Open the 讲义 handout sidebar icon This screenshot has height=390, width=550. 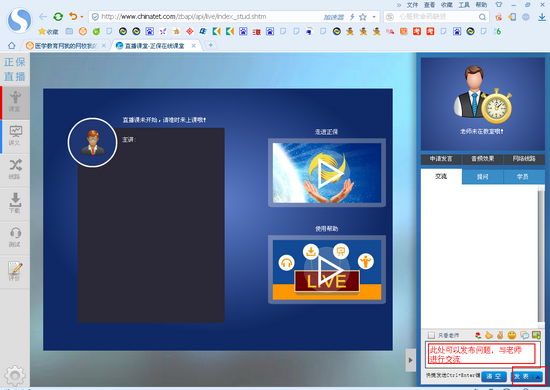point(15,136)
